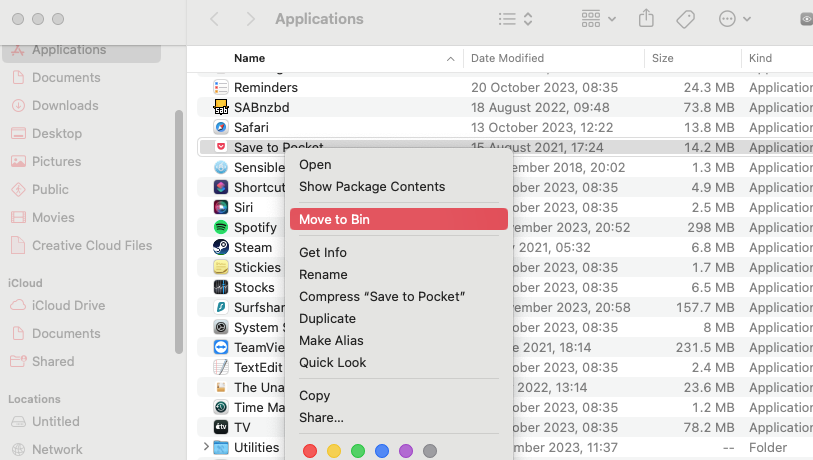Choose Get Info in the context menu
The image size is (813, 460).
(398, 253)
